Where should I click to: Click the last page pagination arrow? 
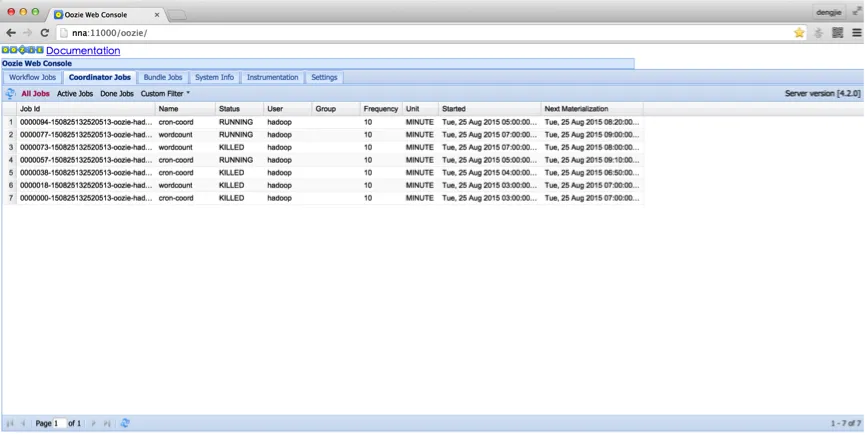point(107,423)
